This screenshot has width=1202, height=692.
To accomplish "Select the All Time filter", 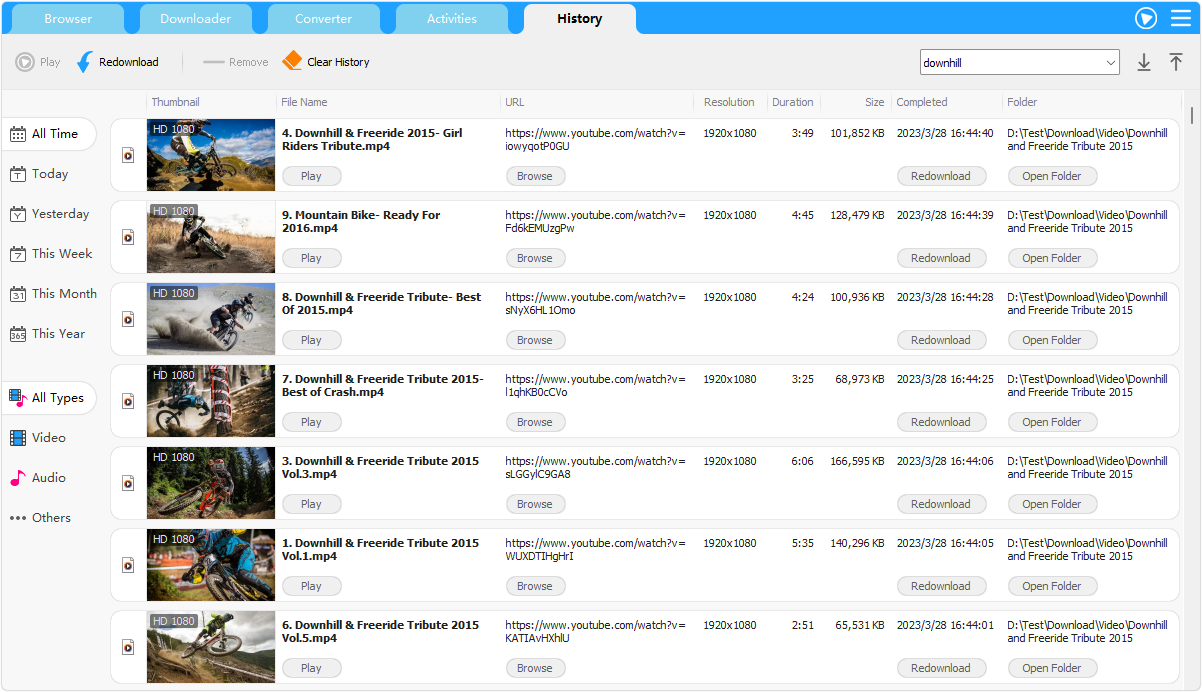I will coord(54,134).
